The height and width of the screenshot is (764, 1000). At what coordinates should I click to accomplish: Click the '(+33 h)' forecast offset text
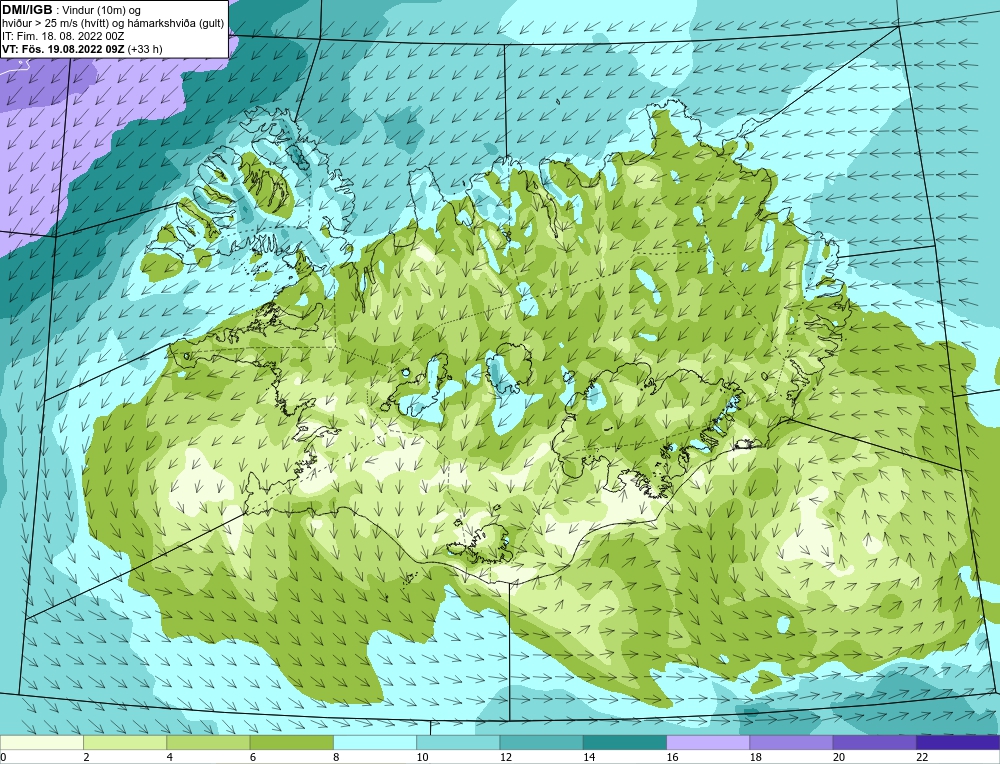pyautogui.click(x=145, y=49)
